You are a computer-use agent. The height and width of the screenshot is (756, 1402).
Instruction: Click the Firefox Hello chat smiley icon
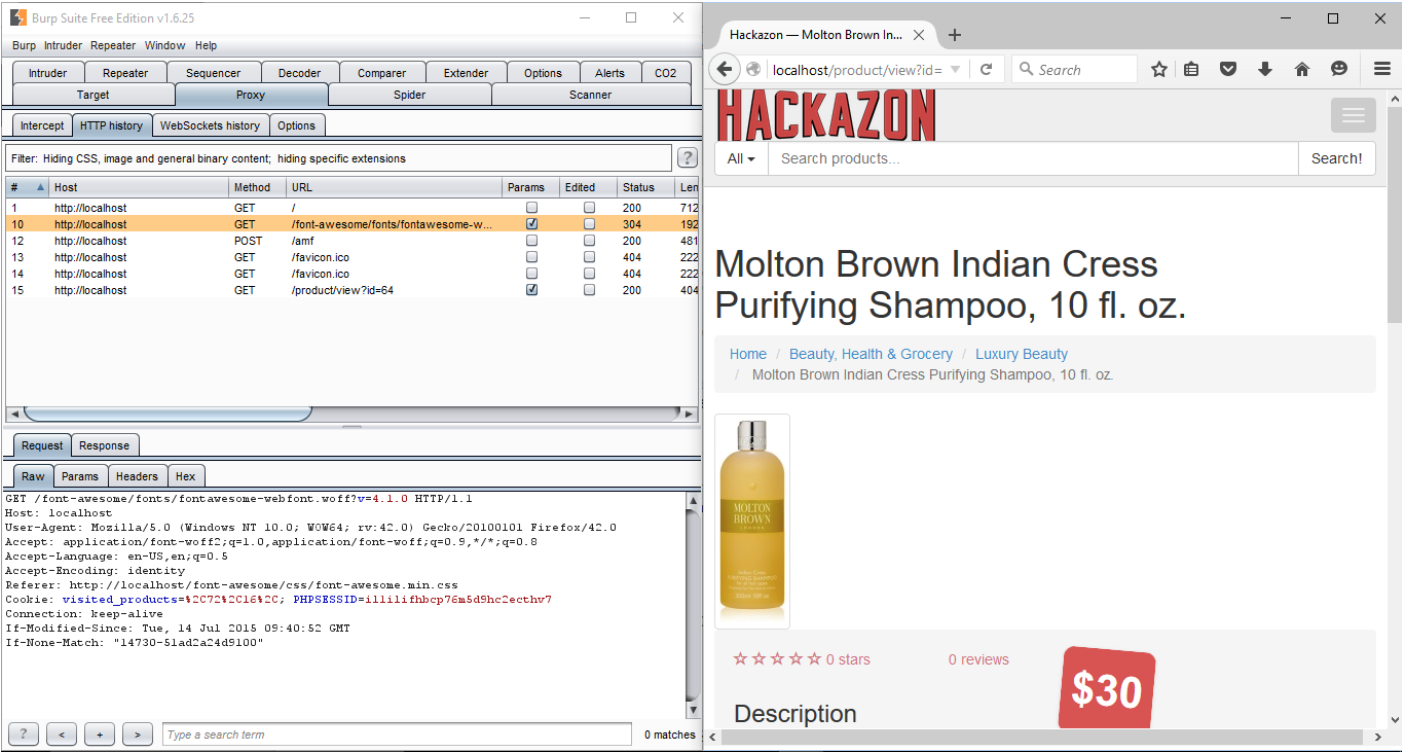point(1339,69)
